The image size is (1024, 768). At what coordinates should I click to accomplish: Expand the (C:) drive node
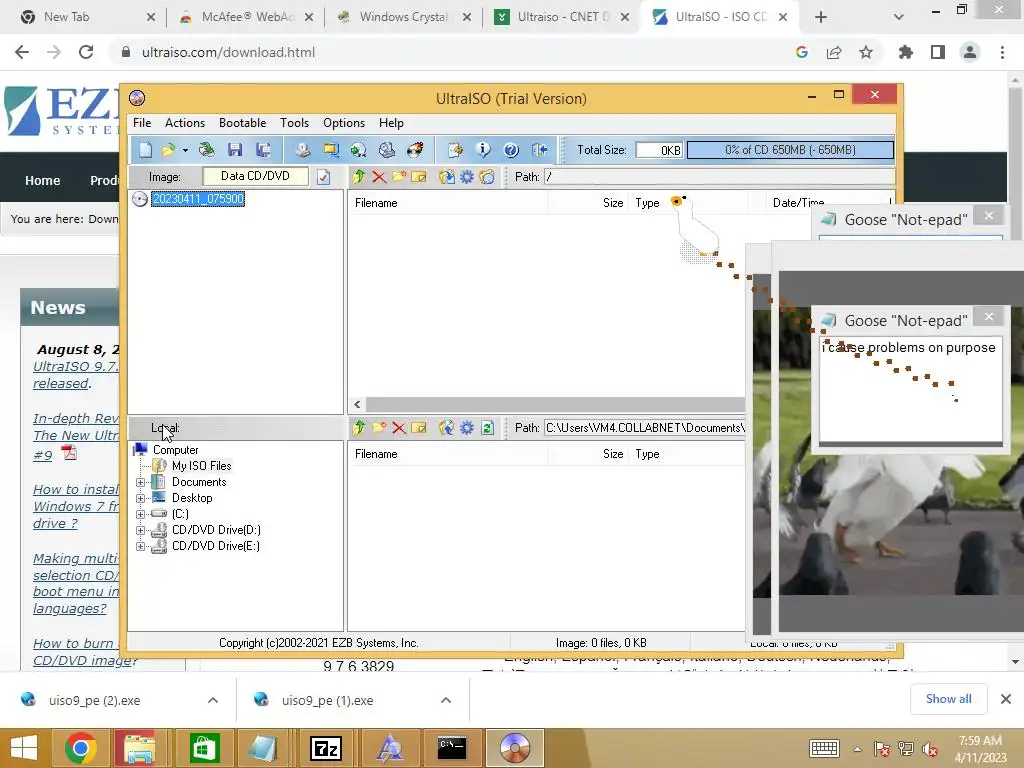click(140, 515)
